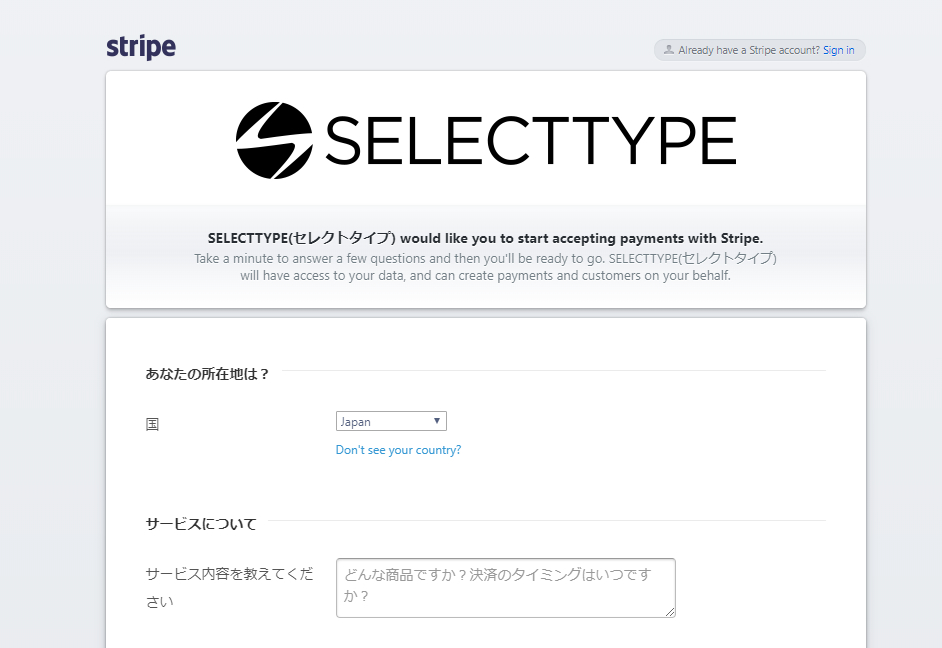Click the SELECTTYPE wordmark text in banner
This screenshot has width=942, height=648.
coord(530,141)
